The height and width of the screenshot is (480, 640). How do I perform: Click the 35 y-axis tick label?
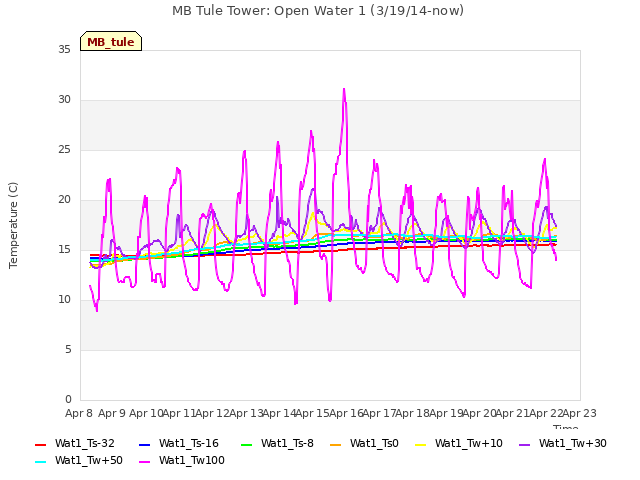pos(64,50)
